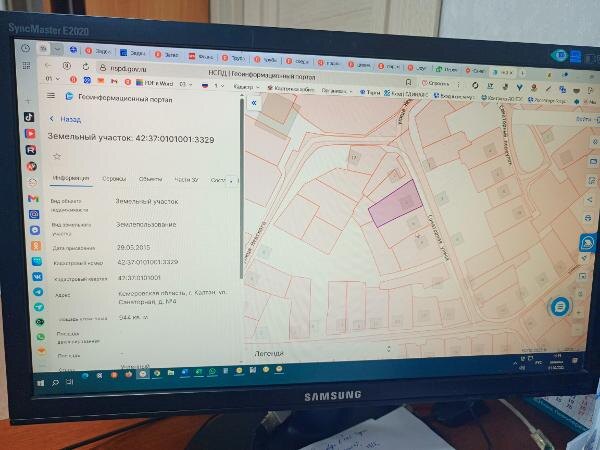Mark parcel as favorite with star icon
This screenshot has height=450, width=600.
click(x=57, y=156)
